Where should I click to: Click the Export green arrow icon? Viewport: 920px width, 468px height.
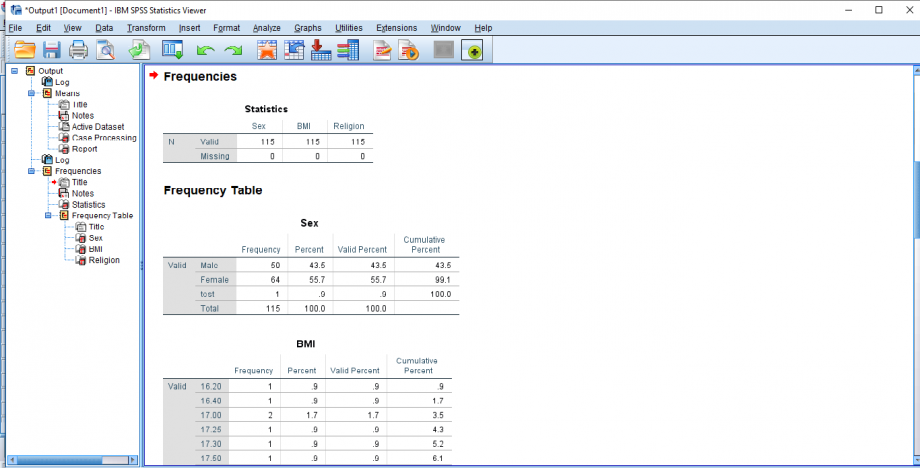click(x=139, y=50)
